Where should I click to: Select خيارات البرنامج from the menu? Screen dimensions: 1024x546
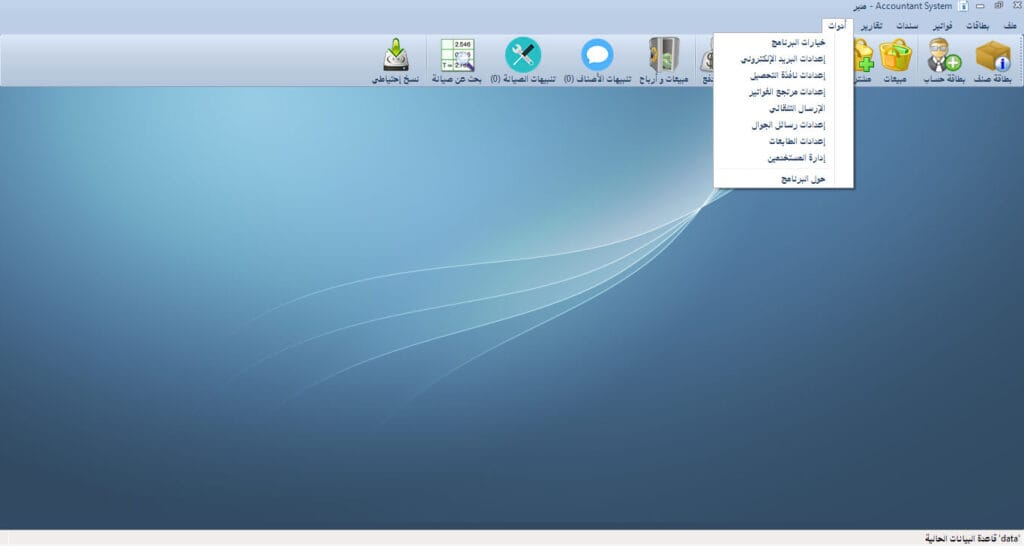tap(798, 43)
